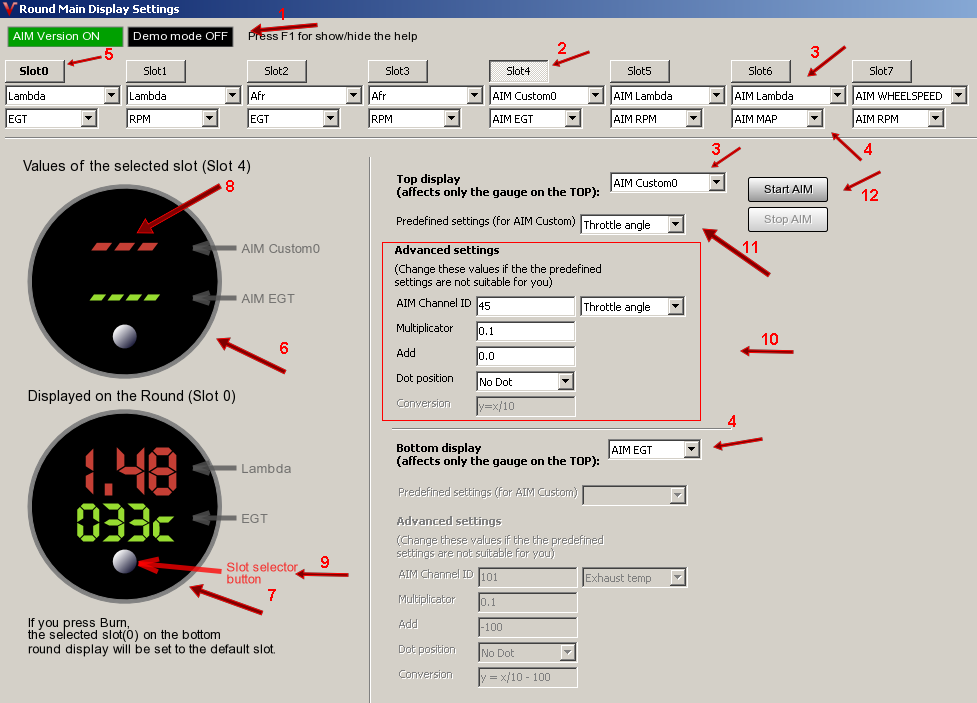Toggle the Demo mode OFF indicator
Viewport: 977px width, 703px height.
pos(181,36)
